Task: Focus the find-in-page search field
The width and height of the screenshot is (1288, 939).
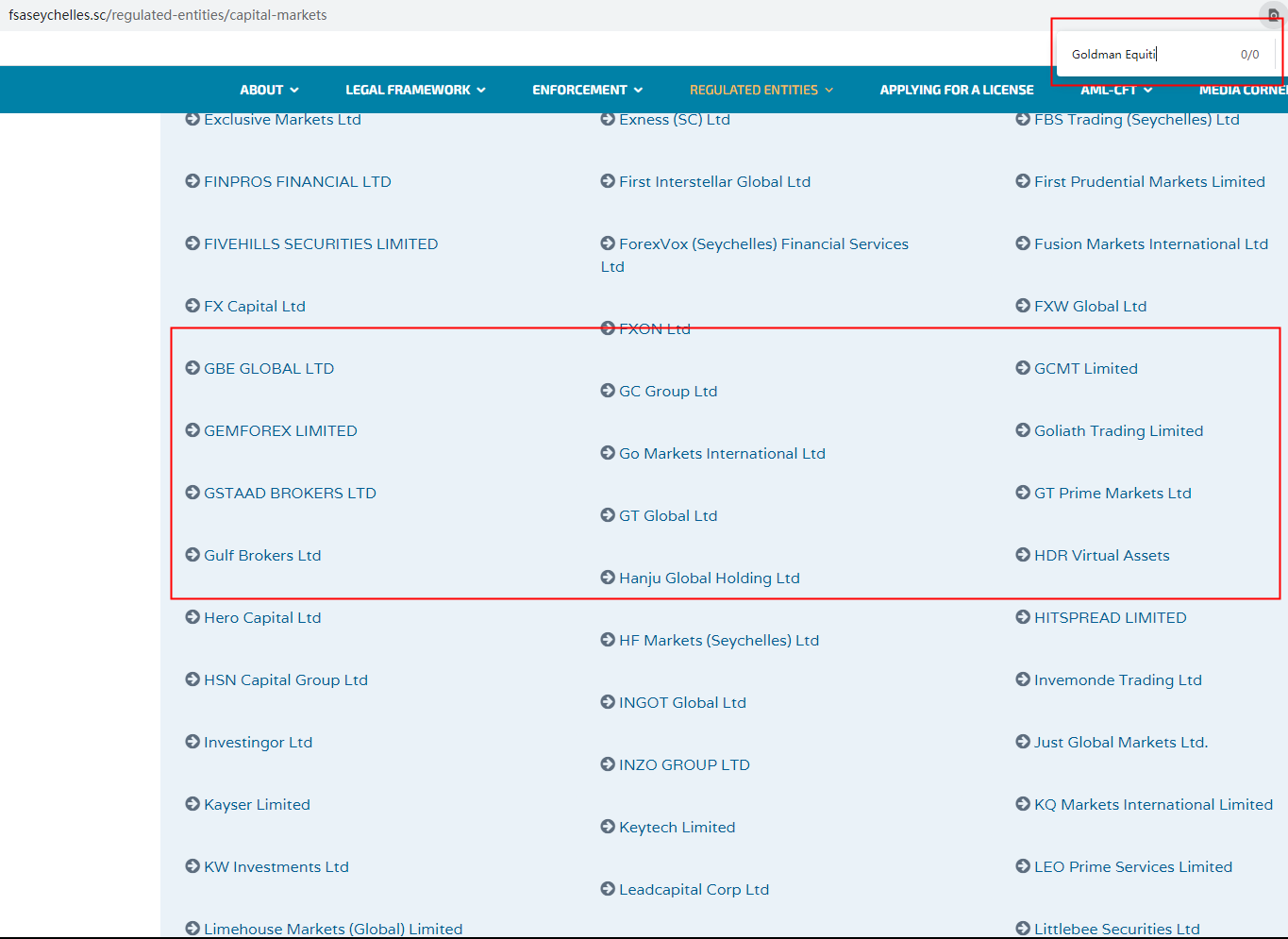Action: click(1148, 55)
